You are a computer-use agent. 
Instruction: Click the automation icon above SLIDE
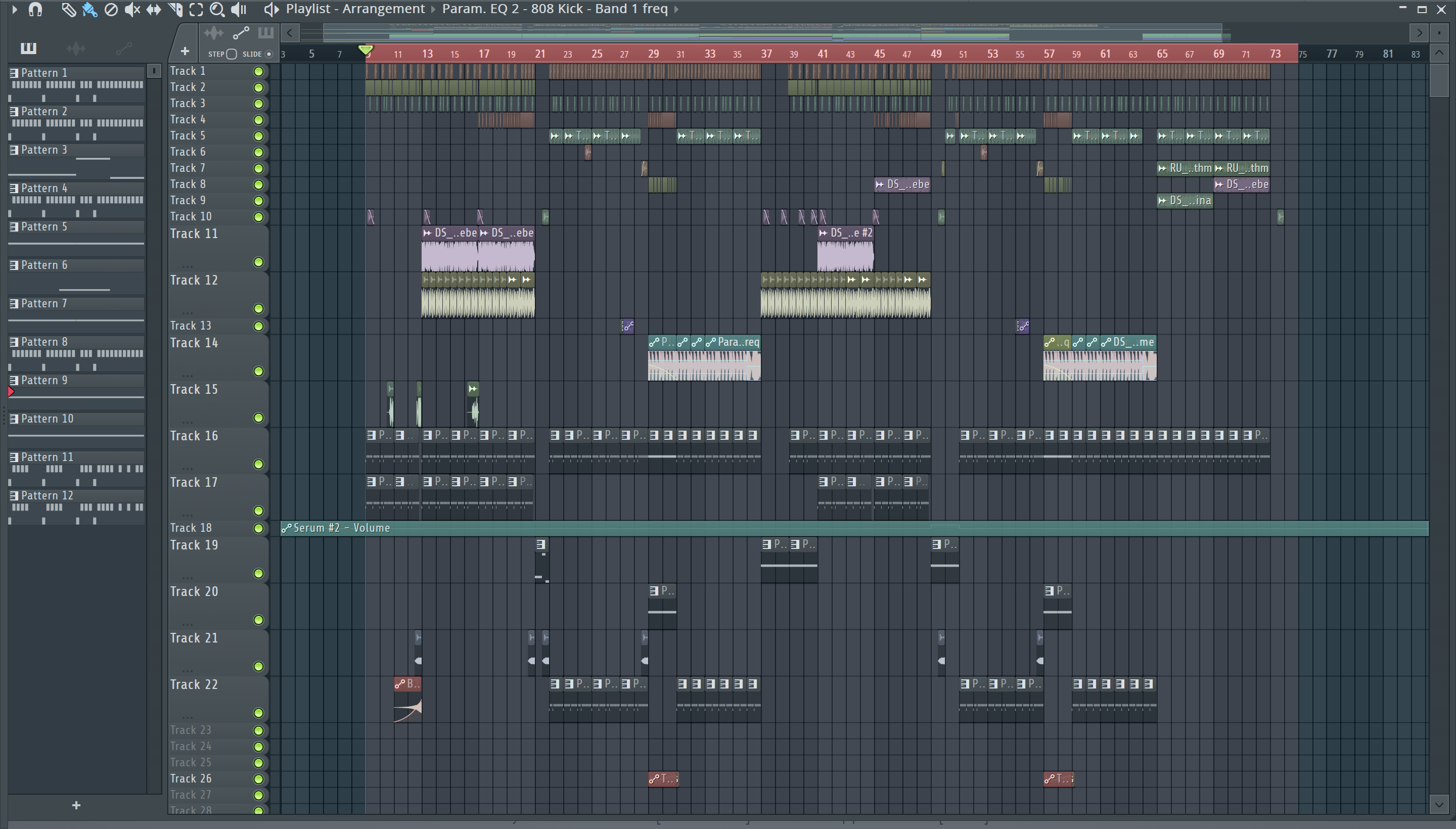point(241,33)
